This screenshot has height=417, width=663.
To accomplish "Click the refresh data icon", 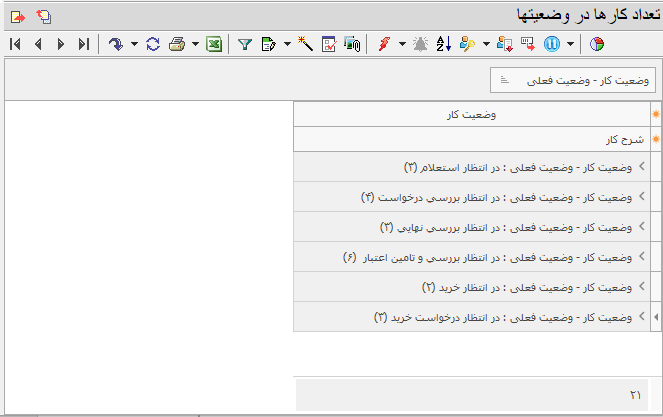I will coord(153,44).
